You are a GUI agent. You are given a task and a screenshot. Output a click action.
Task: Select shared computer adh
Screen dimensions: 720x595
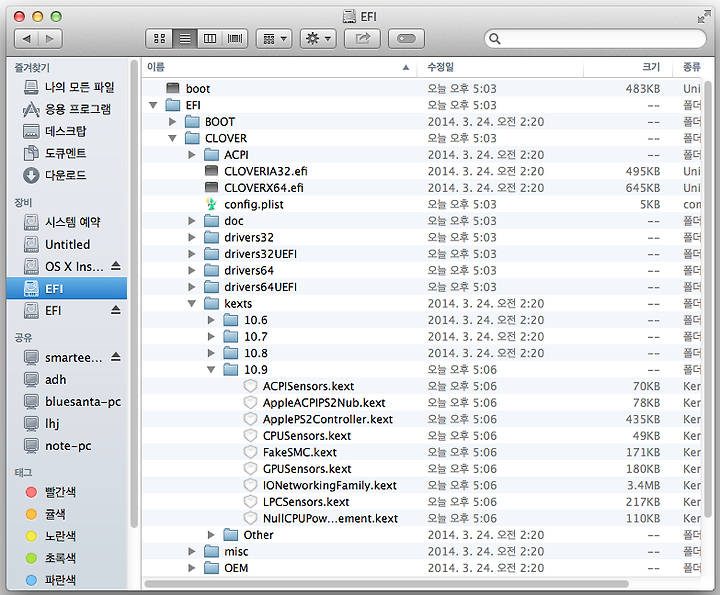pyautogui.click(x=45, y=380)
